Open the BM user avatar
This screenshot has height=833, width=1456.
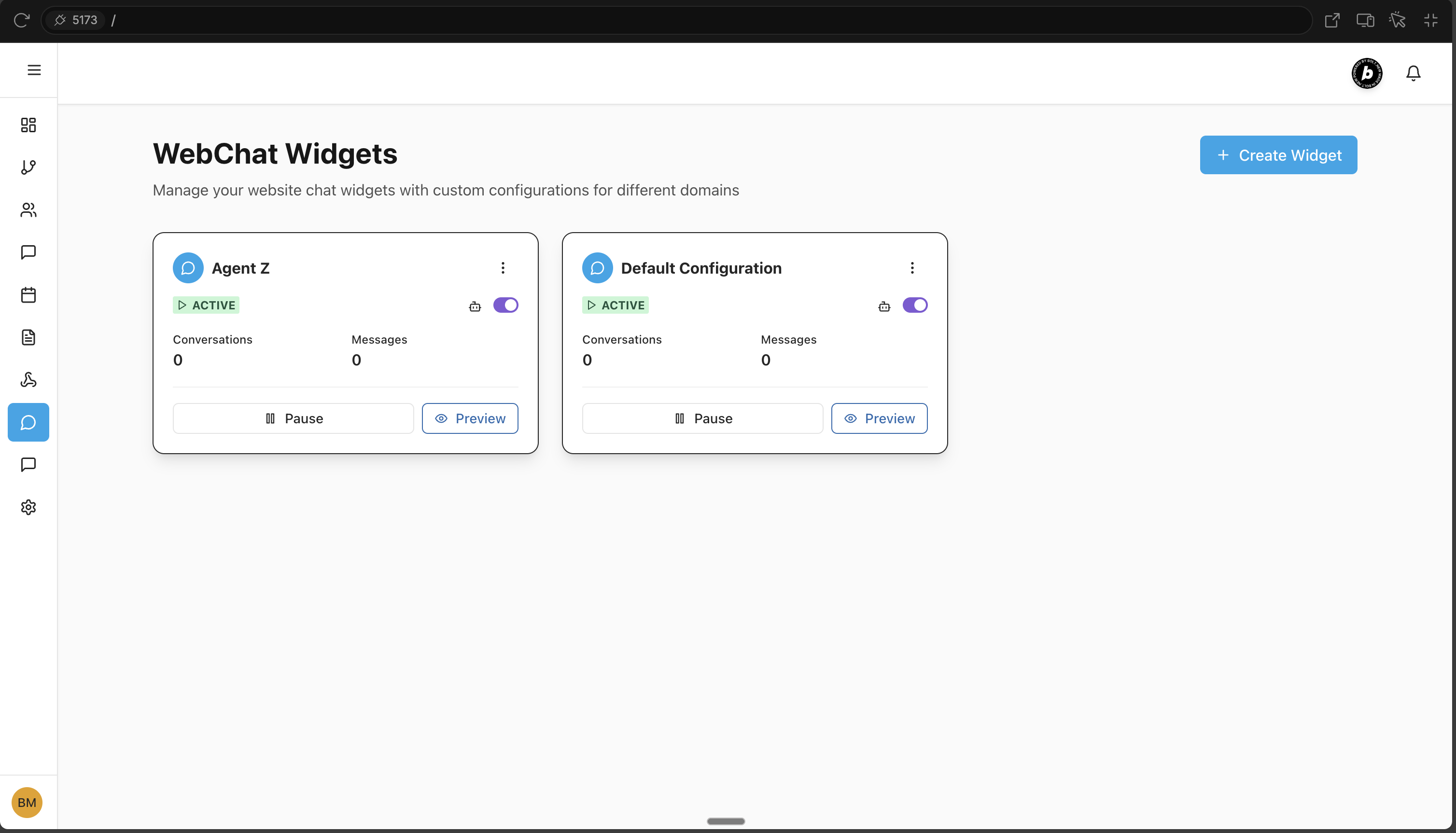click(x=27, y=802)
